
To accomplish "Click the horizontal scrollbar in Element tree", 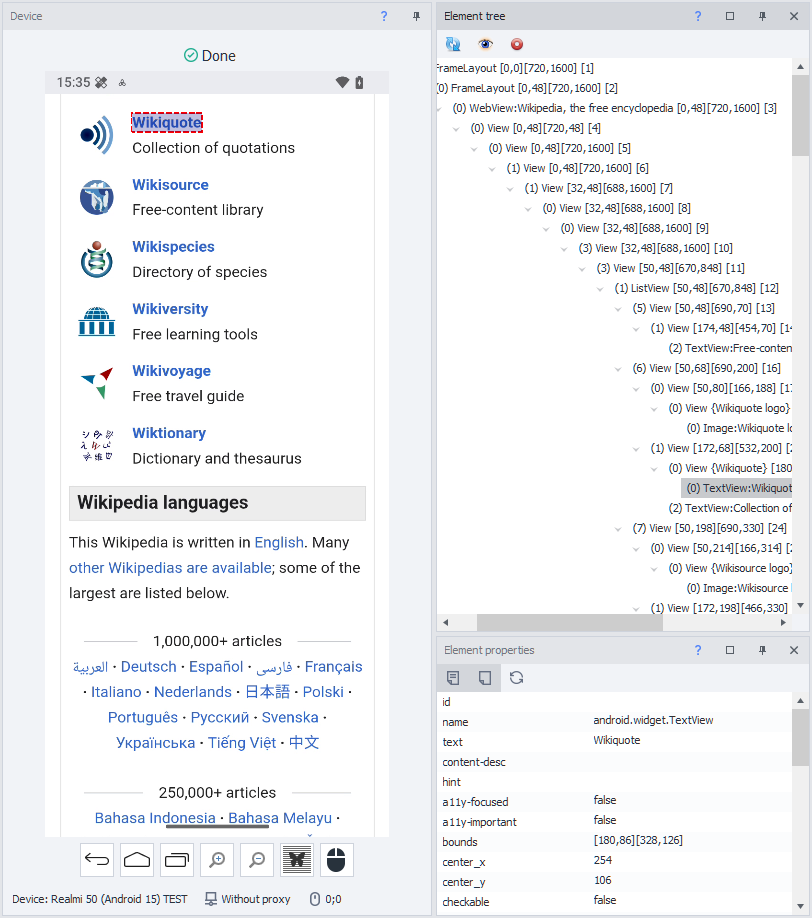I will tap(570, 623).
